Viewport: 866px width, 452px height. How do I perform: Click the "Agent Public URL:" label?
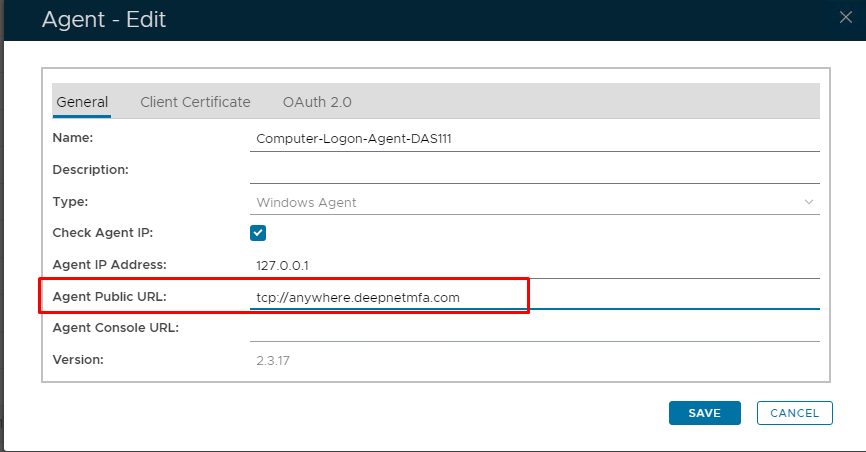tap(109, 296)
